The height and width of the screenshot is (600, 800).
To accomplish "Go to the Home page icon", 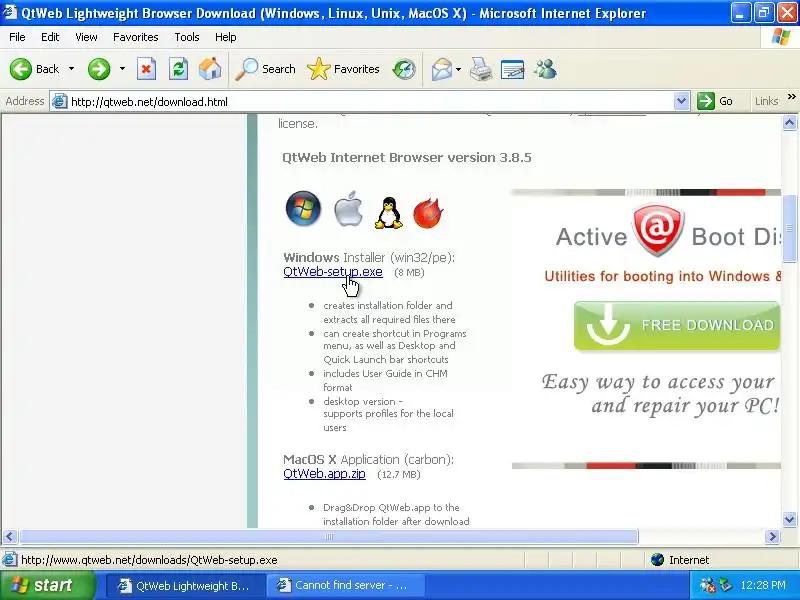I will click(x=210, y=69).
